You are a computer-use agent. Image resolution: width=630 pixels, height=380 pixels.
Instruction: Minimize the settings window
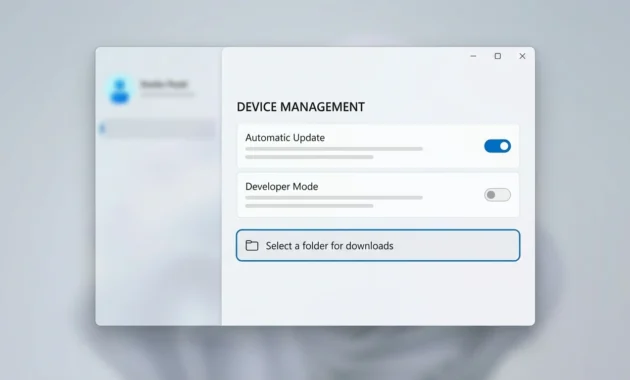point(473,56)
